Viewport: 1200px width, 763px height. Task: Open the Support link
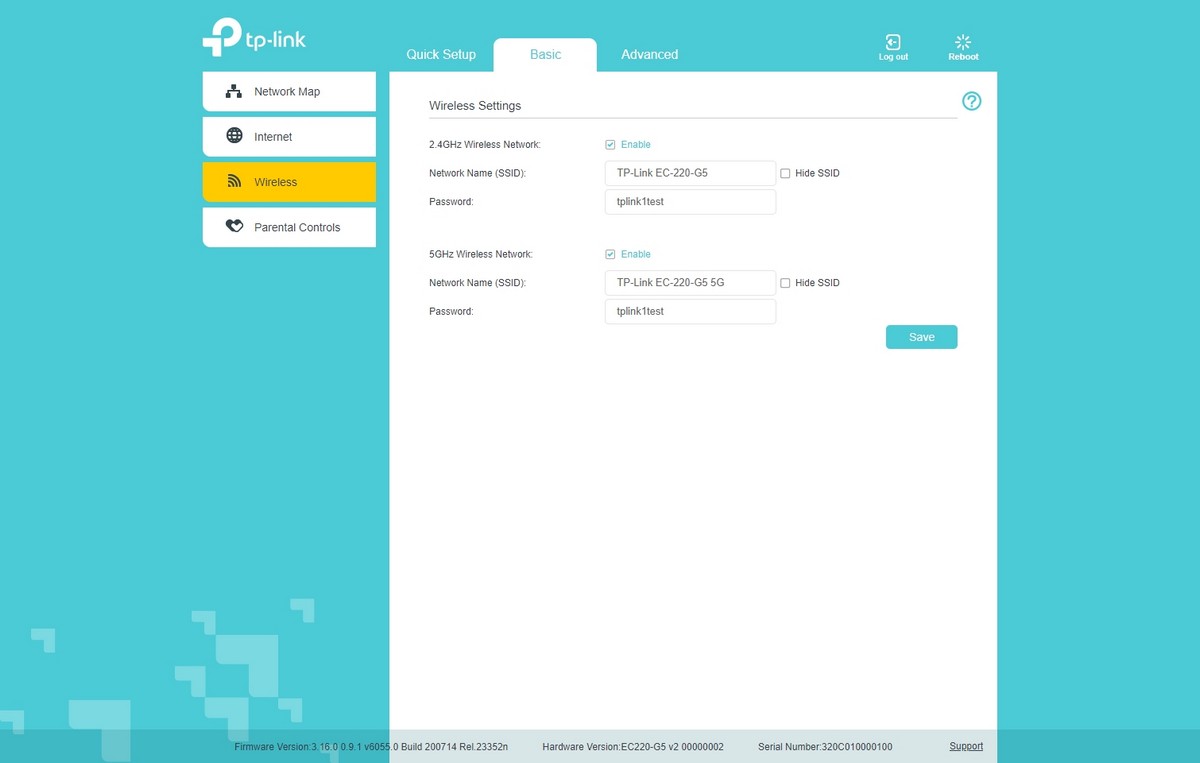coord(966,746)
